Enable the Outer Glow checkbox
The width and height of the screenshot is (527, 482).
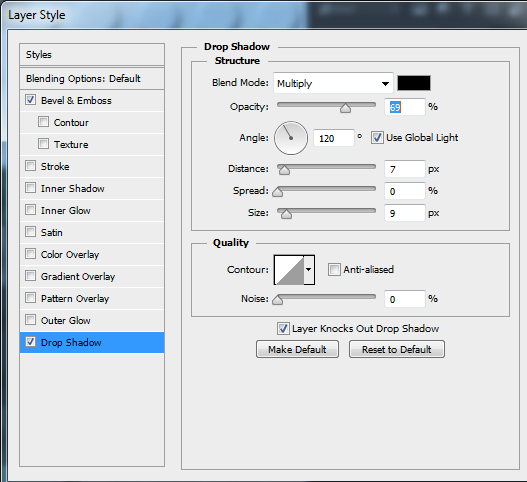tap(30, 320)
